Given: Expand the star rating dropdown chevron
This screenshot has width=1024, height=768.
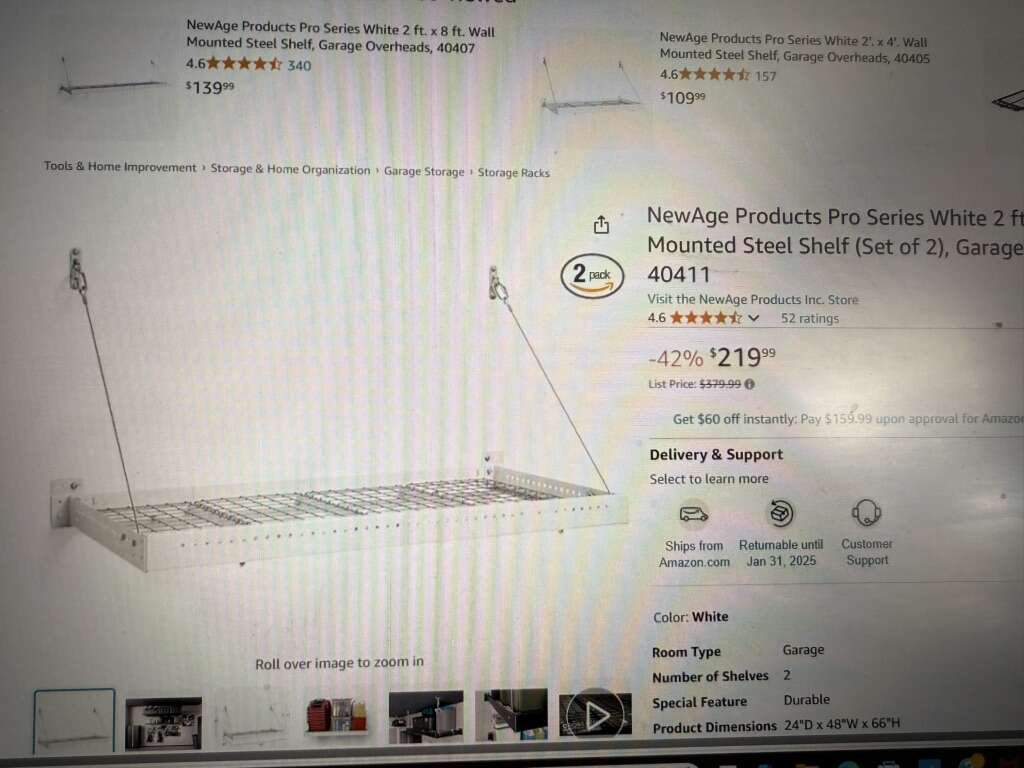Looking at the screenshot, I should tap(754, 318).
